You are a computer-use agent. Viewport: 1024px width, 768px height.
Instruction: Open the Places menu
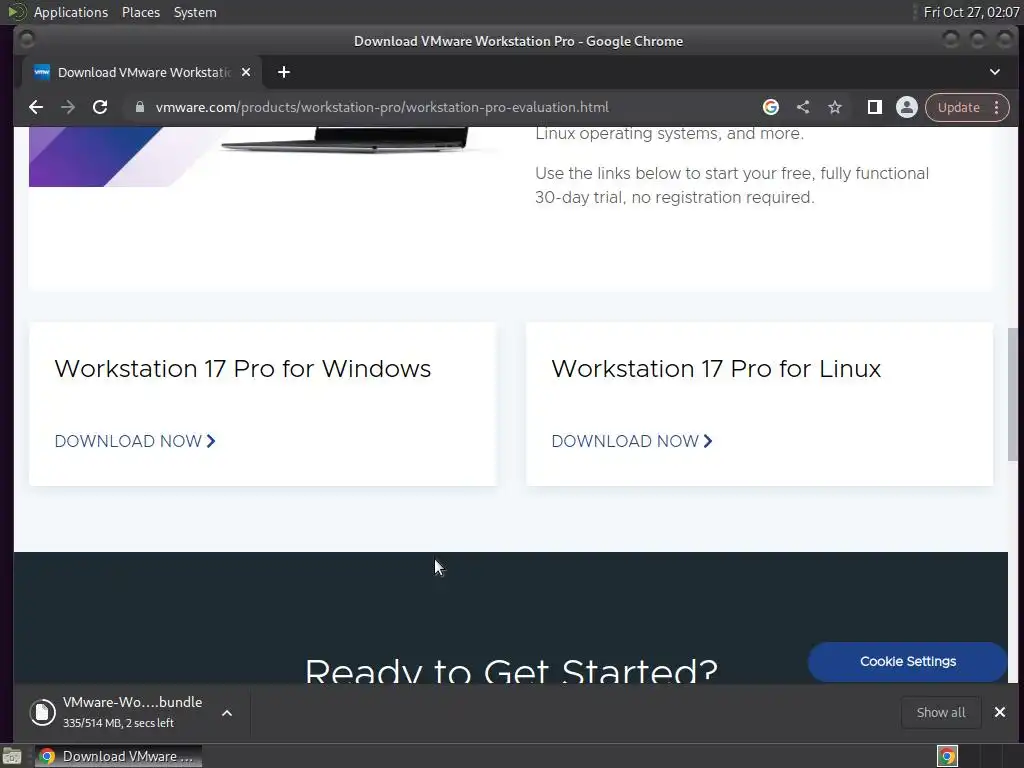coord(140,12)
